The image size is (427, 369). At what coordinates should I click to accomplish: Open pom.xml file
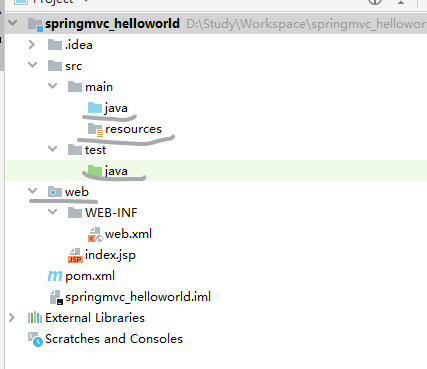click(x=90, y=276)
